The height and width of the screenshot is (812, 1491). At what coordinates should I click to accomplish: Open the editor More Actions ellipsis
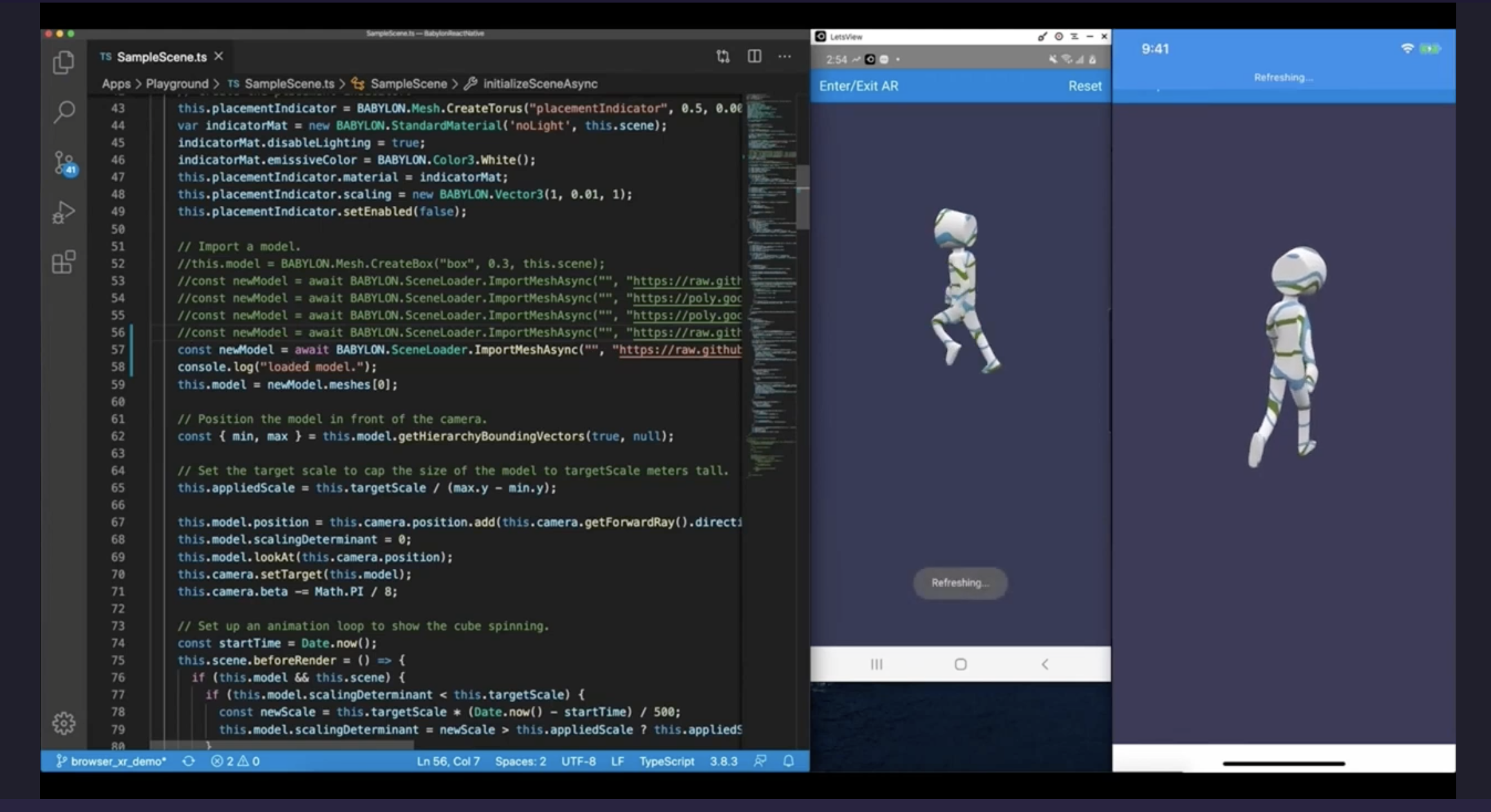point(784,57)
